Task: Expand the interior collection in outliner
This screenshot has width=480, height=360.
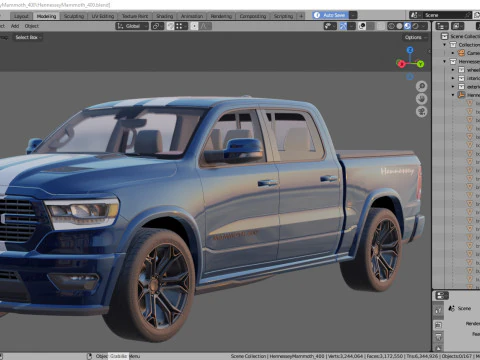Action: [453, 78]
